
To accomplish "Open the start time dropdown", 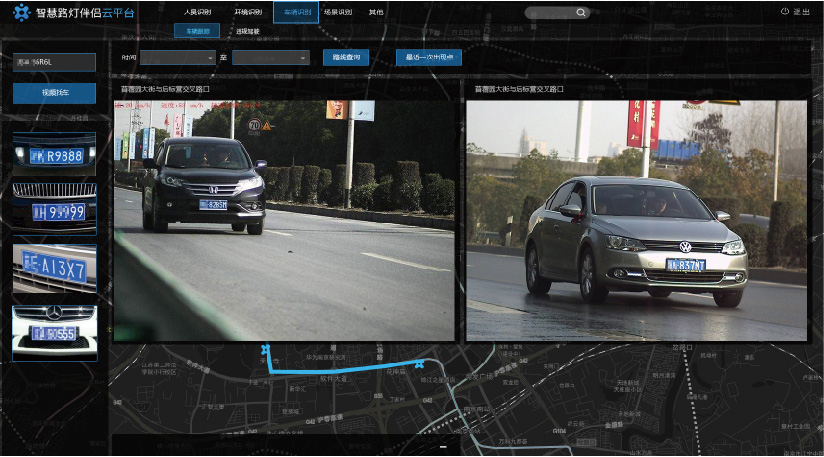I will [x=178, y=58].
